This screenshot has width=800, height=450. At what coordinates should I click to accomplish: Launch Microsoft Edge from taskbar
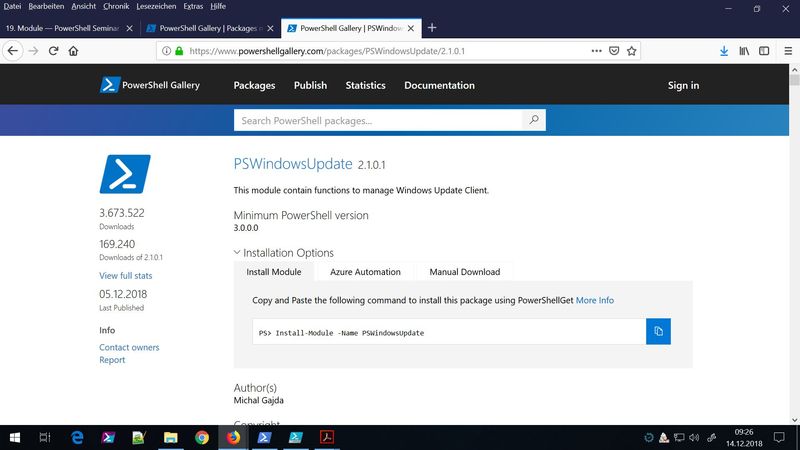pos(77,438)
